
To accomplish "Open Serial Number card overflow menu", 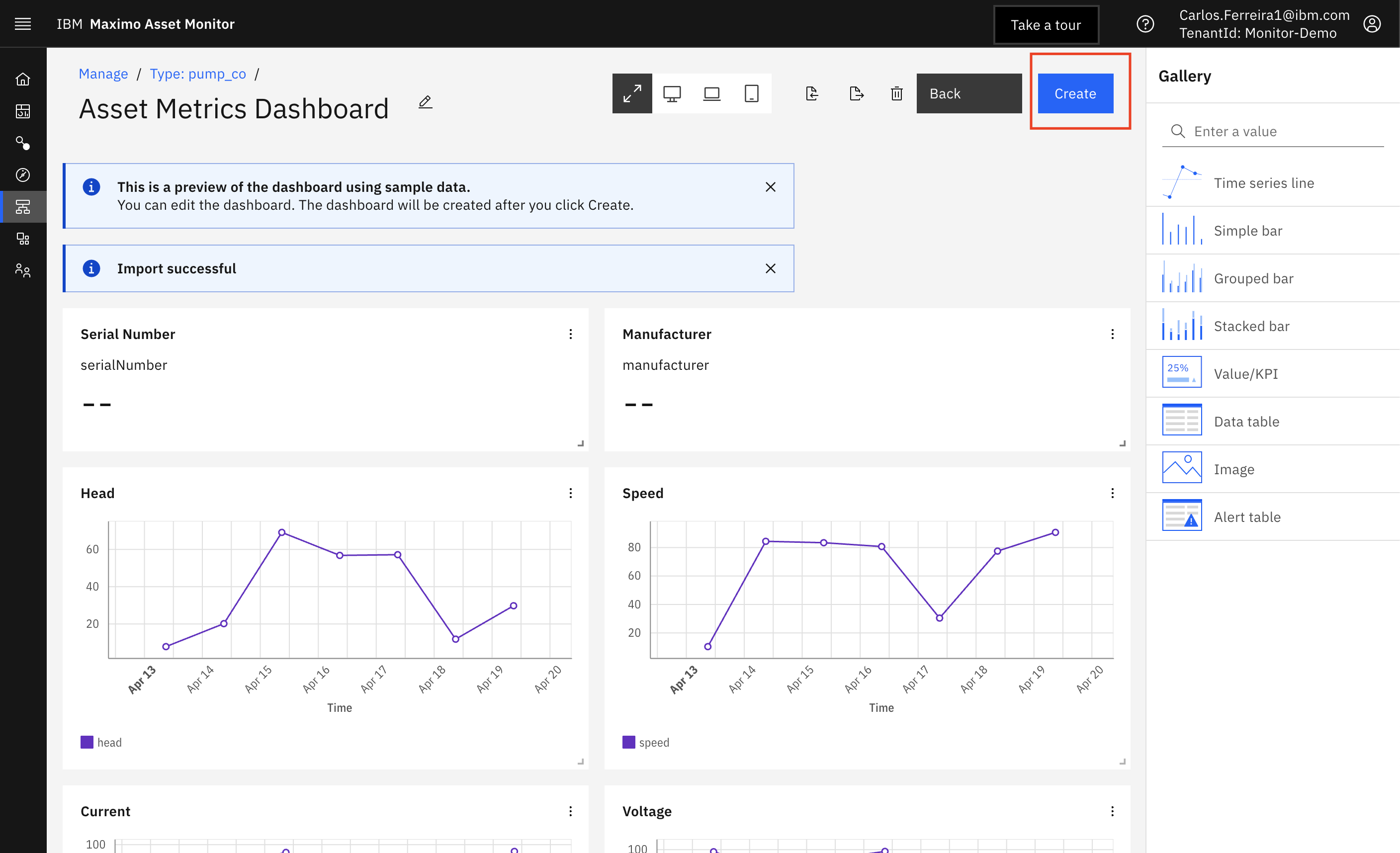I will [x=570, y=334].
